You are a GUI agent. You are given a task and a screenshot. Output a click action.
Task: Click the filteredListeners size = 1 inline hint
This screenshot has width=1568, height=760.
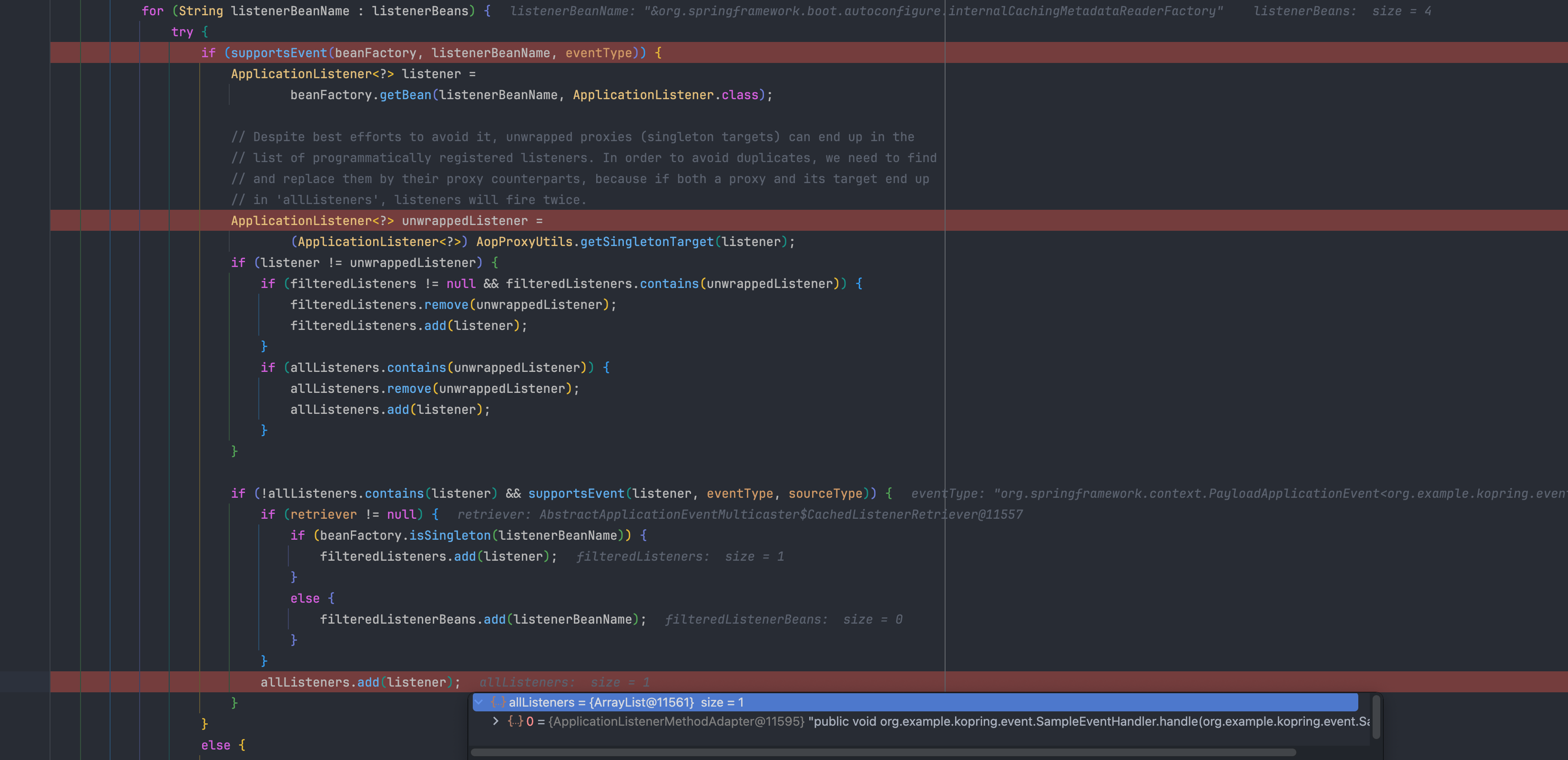[x=679, y=556]
